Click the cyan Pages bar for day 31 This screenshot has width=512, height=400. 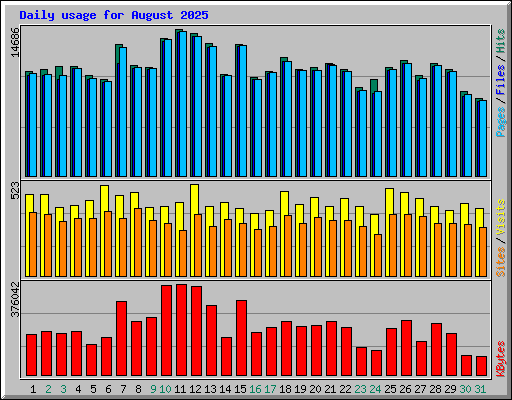[483, 138]
